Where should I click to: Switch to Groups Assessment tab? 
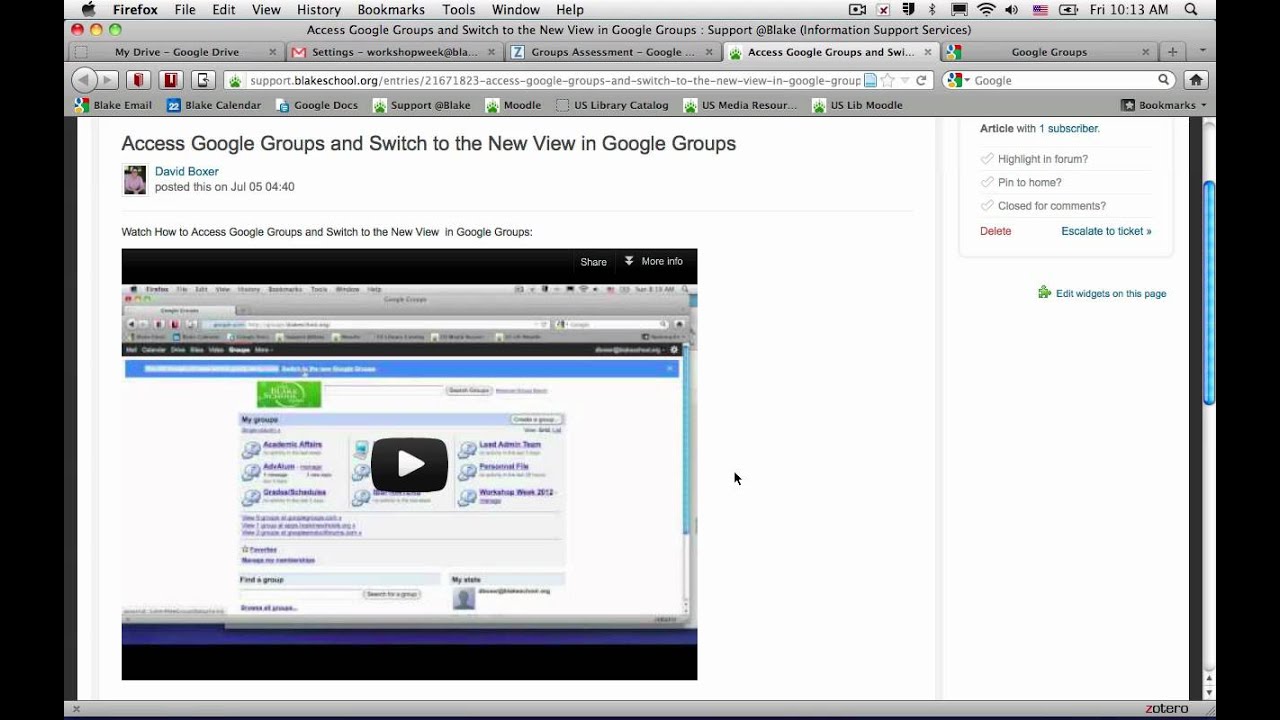coord(613,52)
